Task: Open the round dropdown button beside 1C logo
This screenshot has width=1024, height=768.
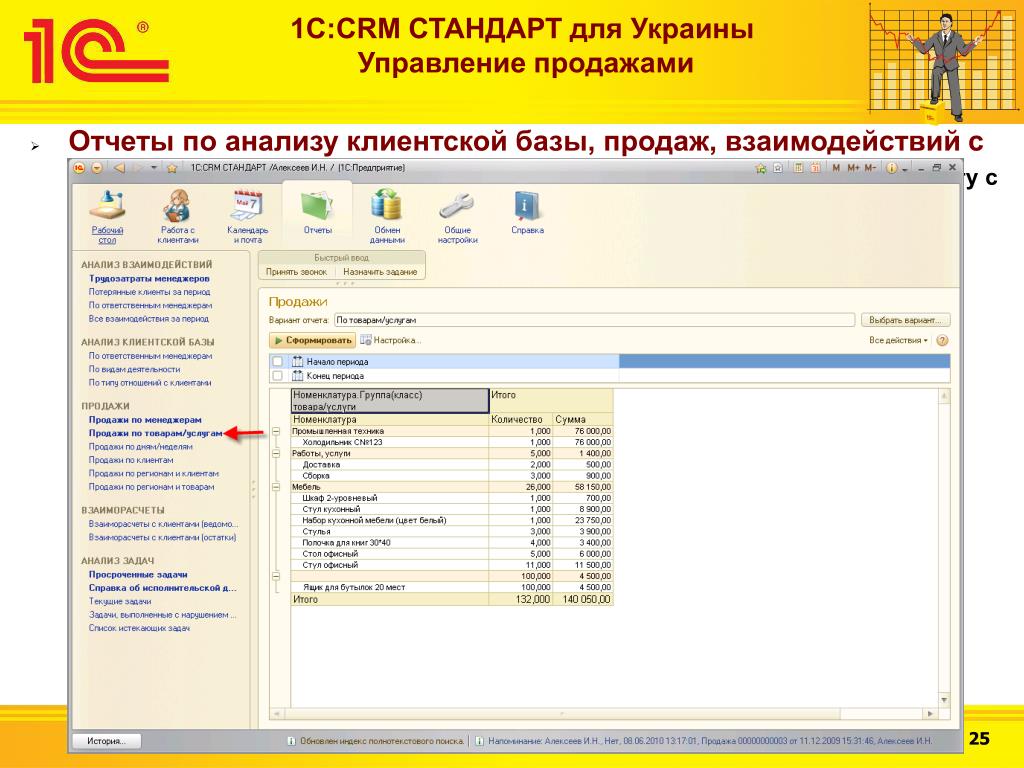Action: pyautogui.click(x=97, y=168)
